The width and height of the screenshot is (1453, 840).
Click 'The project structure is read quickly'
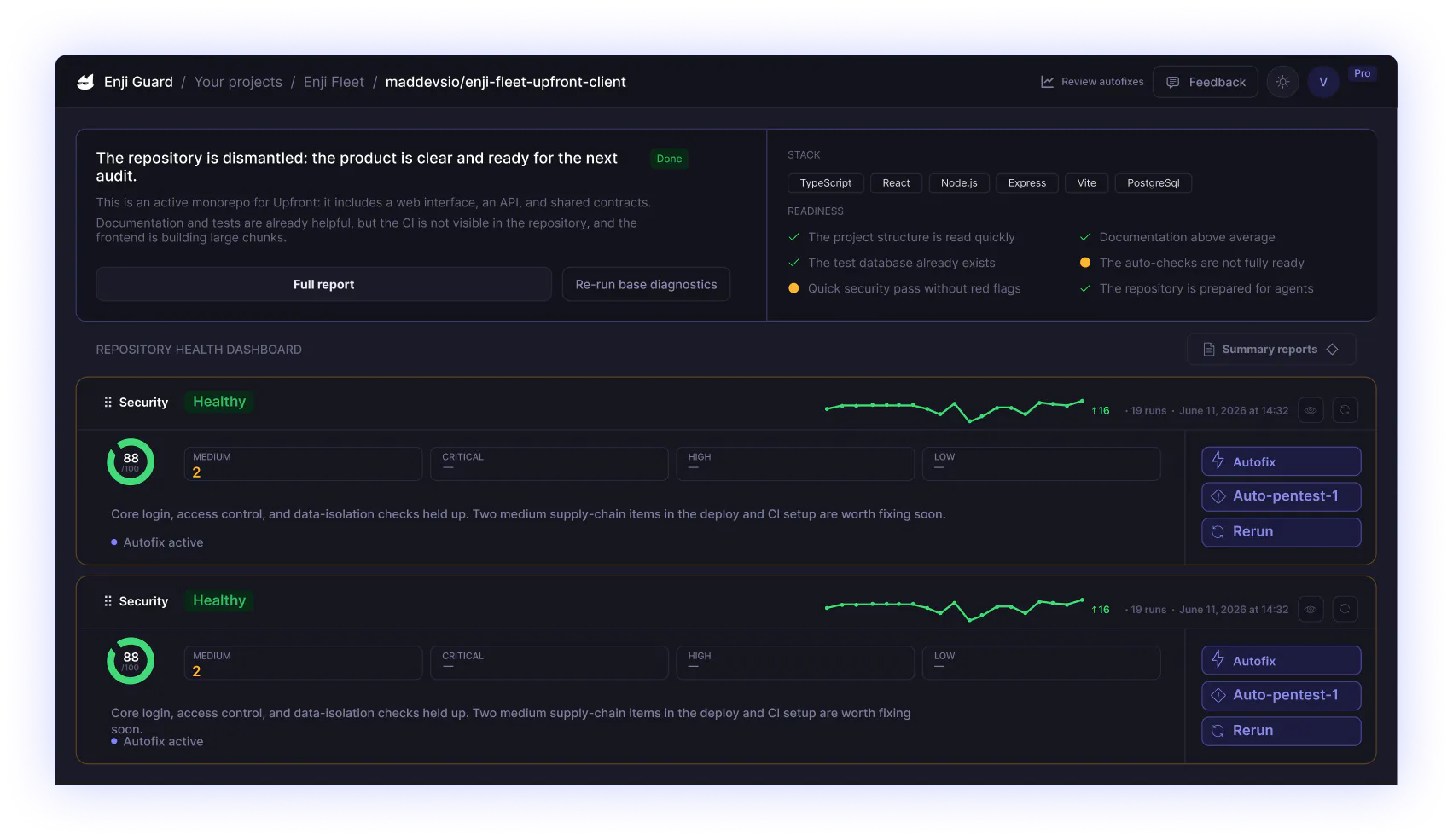911,237
